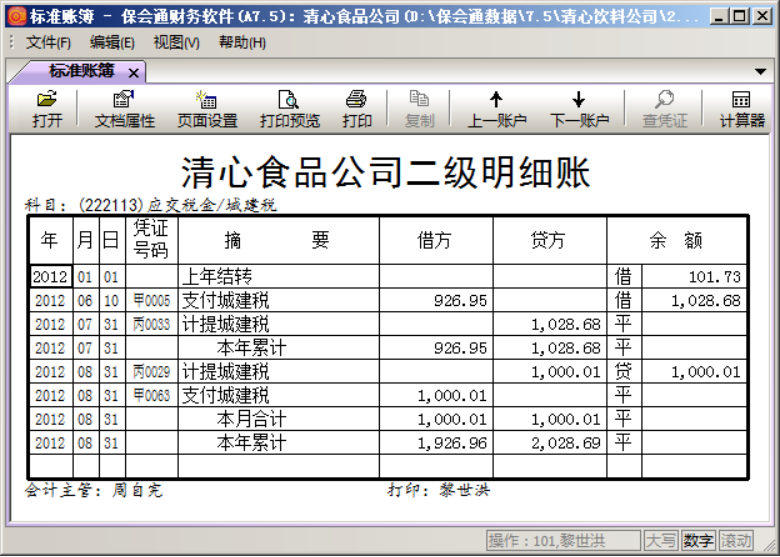
Task: Toggle the 滚动 scroll lock indicator
Action: tap(735, 541)
